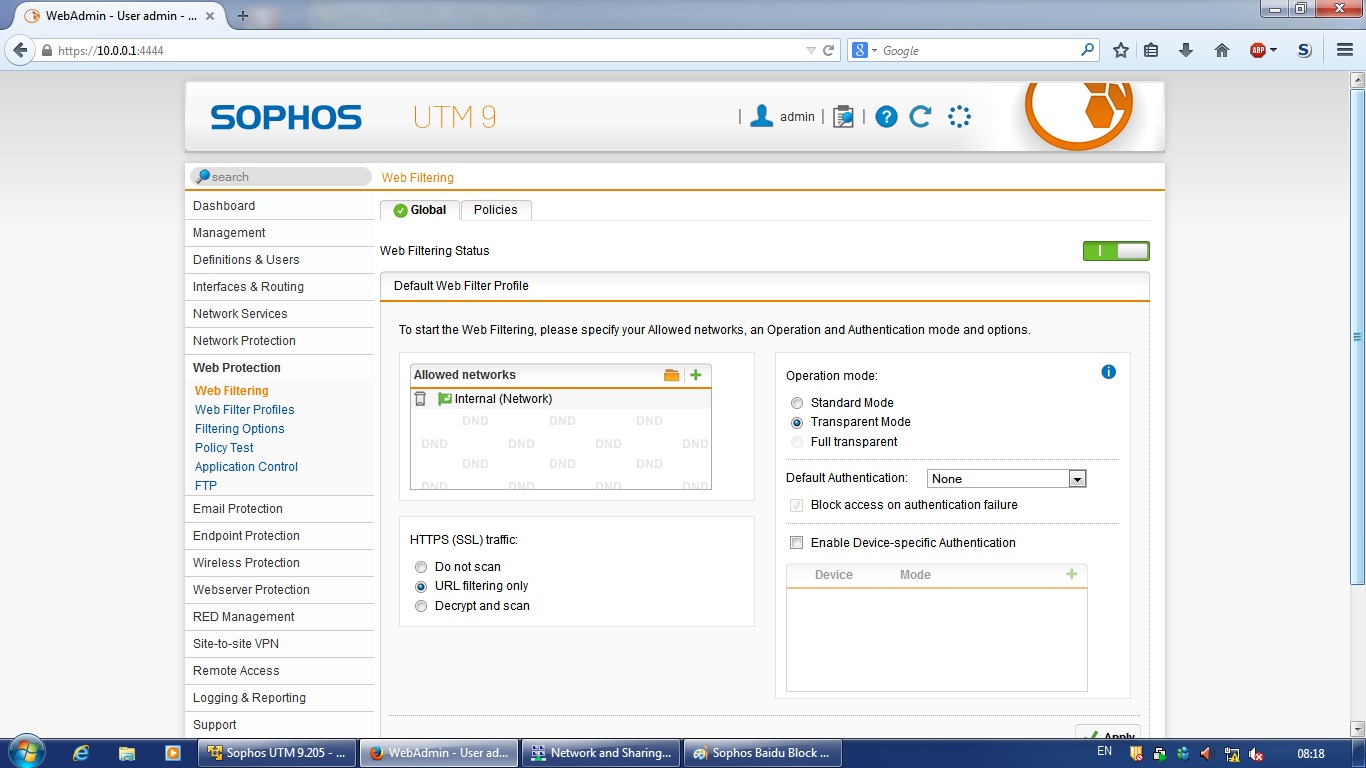Reload page via address bar refresh icon

click(x=829, y=50)
